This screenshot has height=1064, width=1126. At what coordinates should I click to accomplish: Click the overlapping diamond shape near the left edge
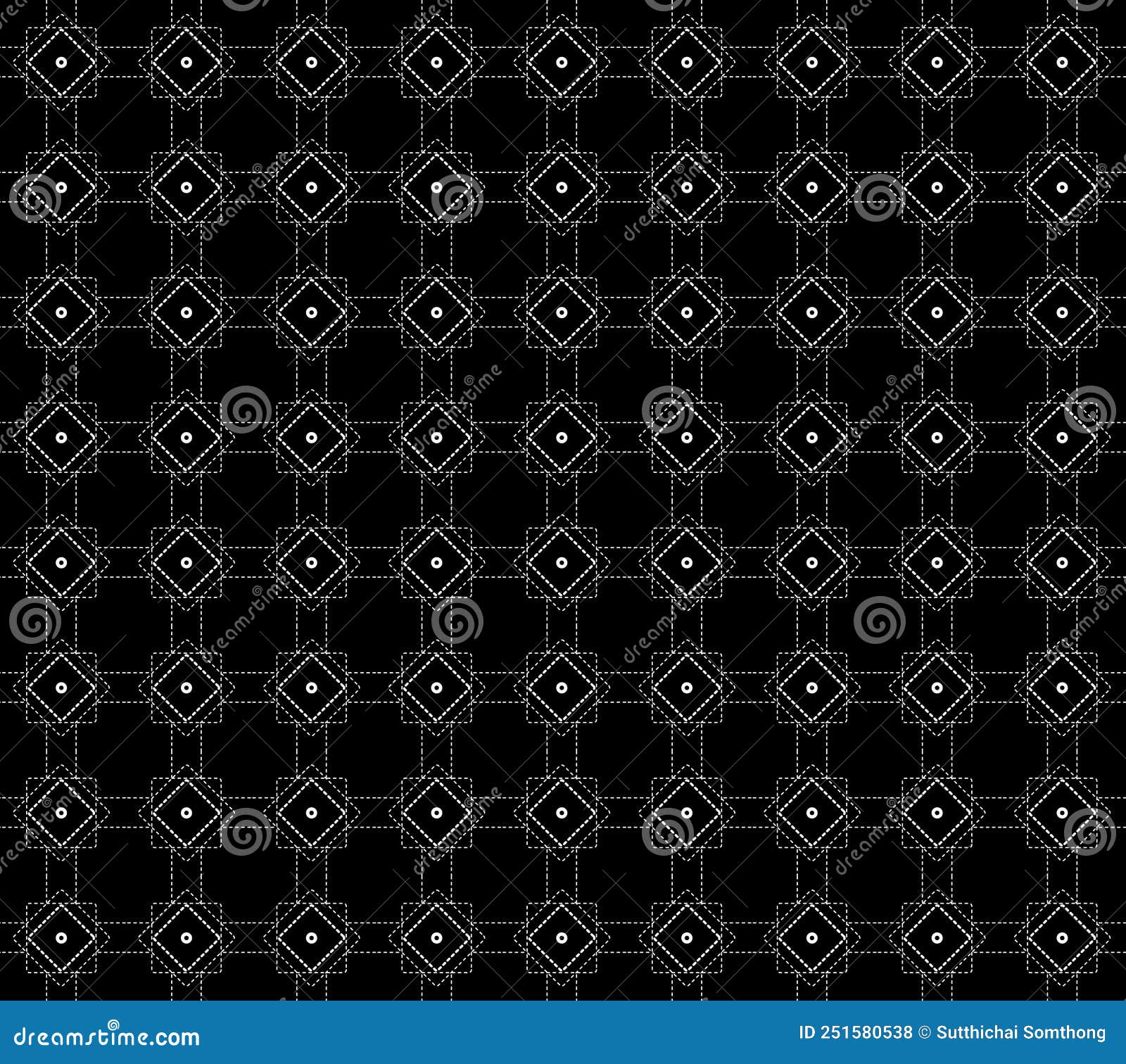click(x=62, y=435)
